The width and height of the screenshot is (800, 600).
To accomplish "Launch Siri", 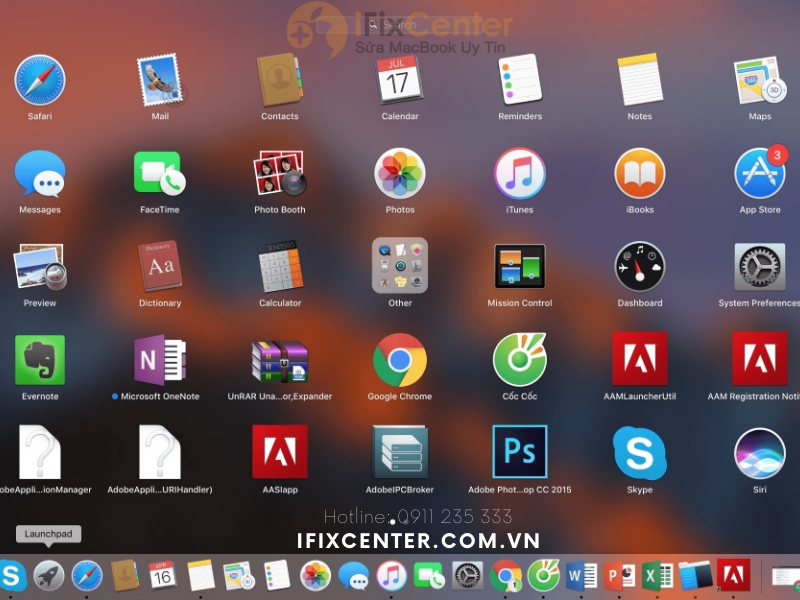I will tap(760, 454).
